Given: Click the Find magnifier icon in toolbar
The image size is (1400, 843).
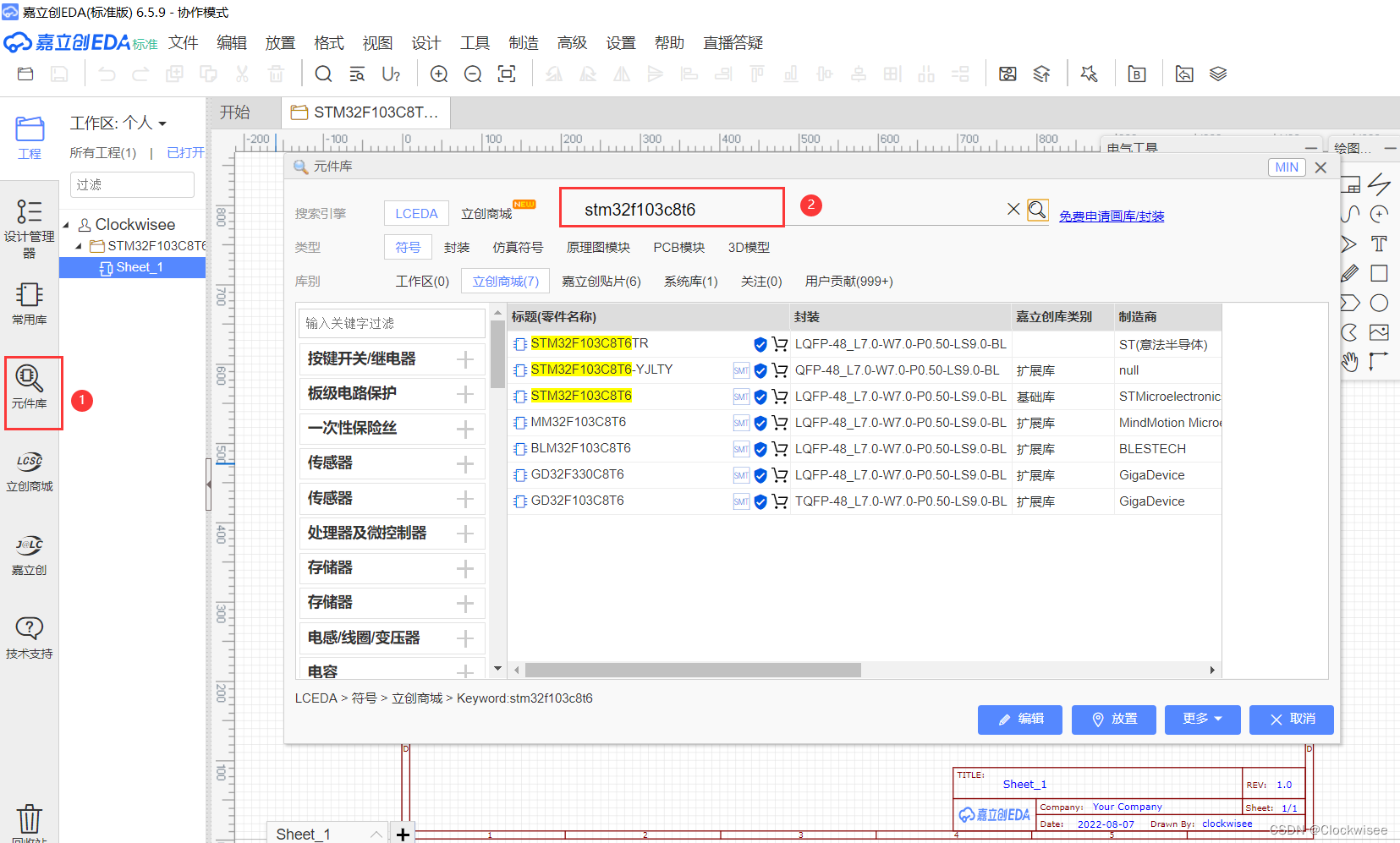Looking at the screenshot, I should (x=323, y=74).
